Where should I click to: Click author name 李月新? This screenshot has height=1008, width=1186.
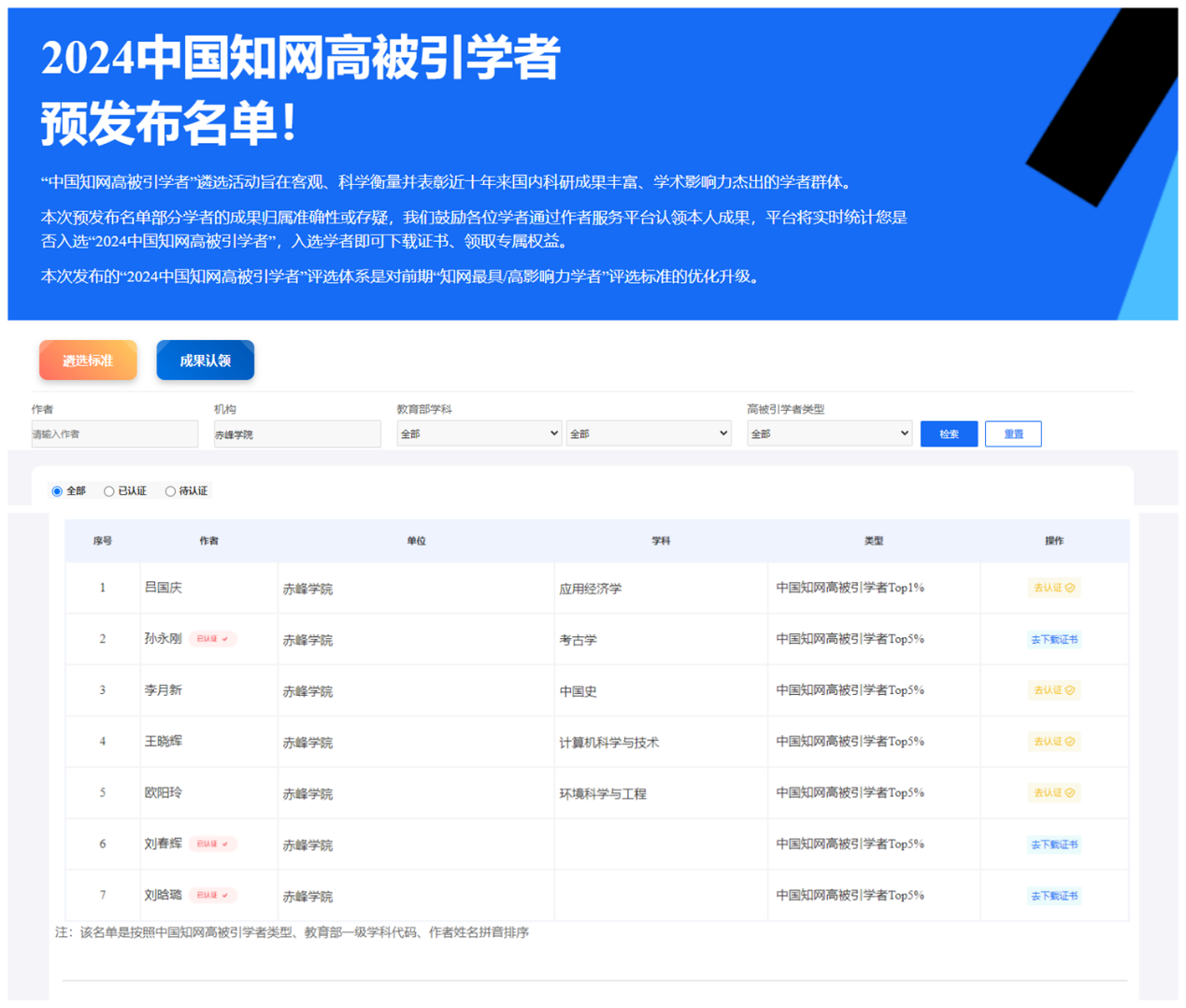click(x=164, y=690)
